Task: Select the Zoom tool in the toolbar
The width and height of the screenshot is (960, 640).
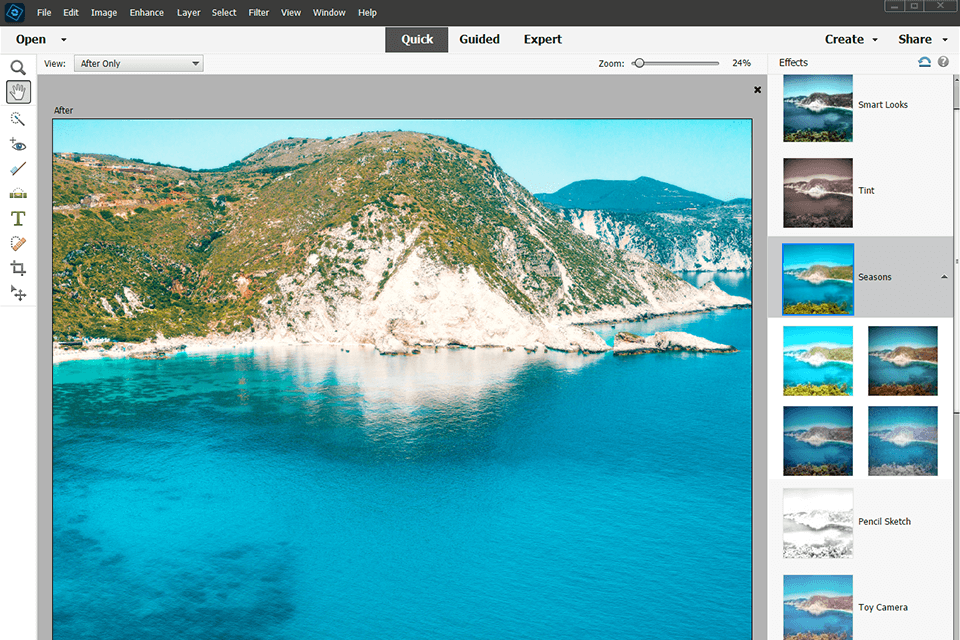Action: tap(18, 68)
